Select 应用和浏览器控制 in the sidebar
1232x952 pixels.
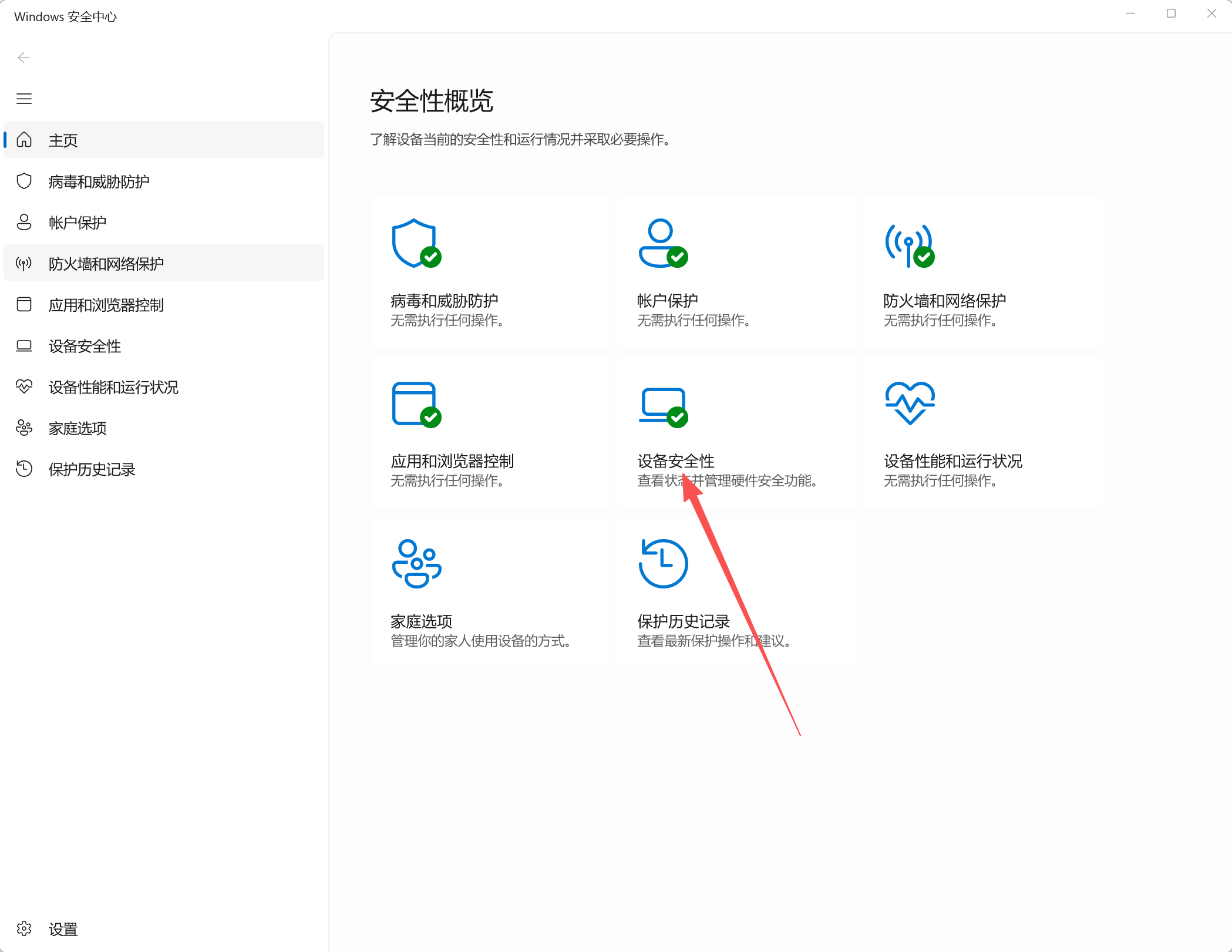[164, 304]
